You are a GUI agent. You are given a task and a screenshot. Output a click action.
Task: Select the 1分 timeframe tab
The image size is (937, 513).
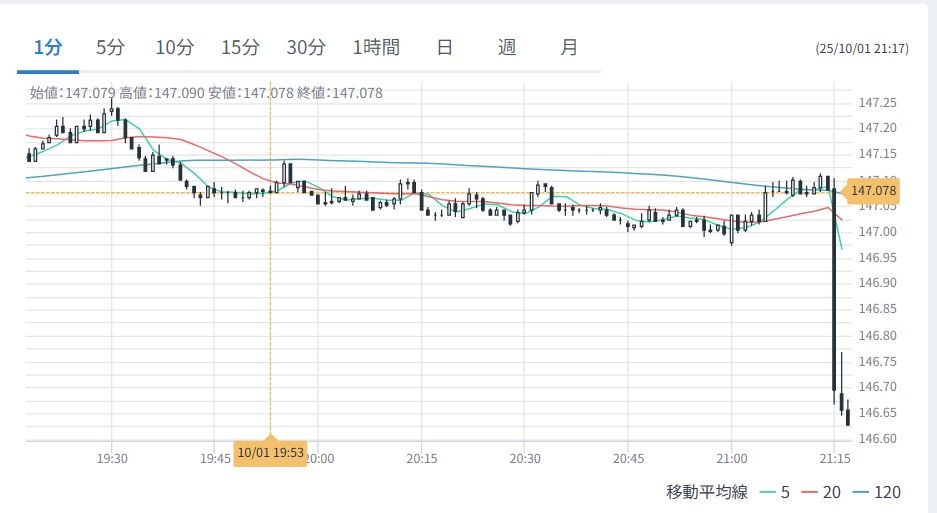[47, 47]
